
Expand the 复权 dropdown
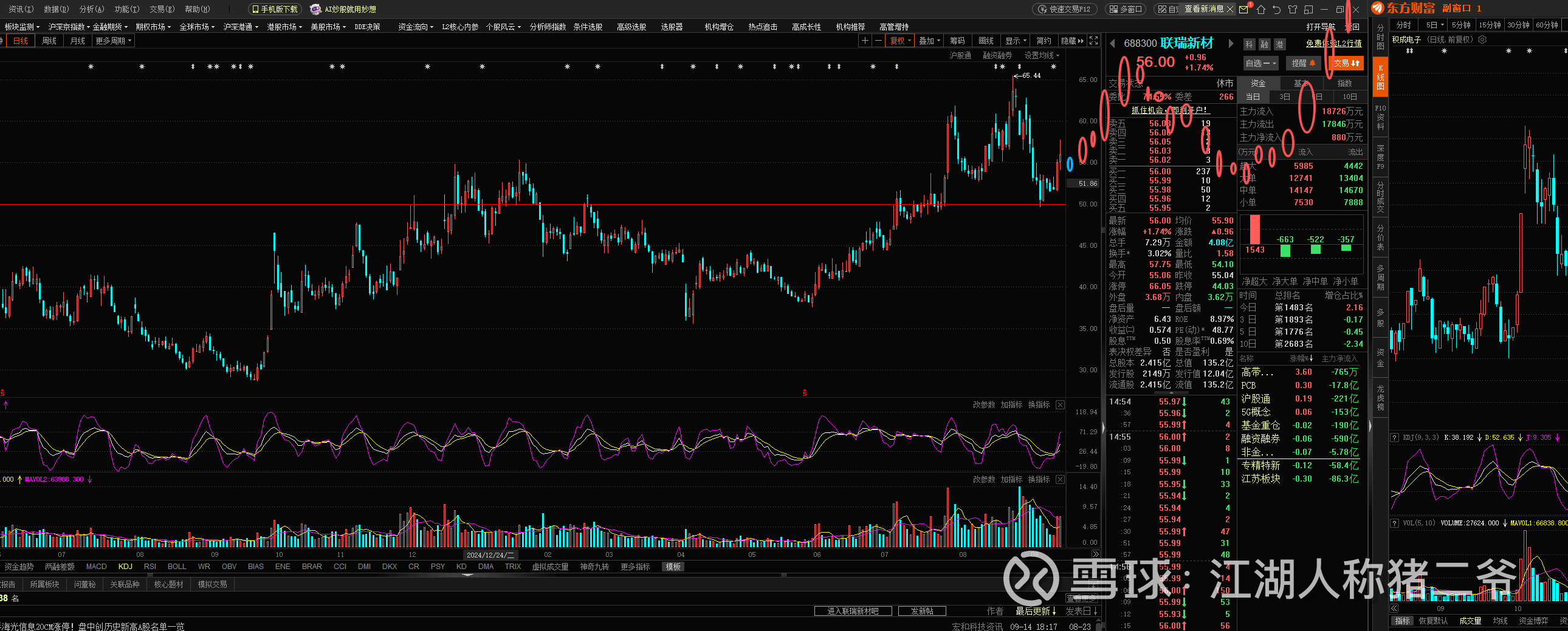(x=900, y=41)
